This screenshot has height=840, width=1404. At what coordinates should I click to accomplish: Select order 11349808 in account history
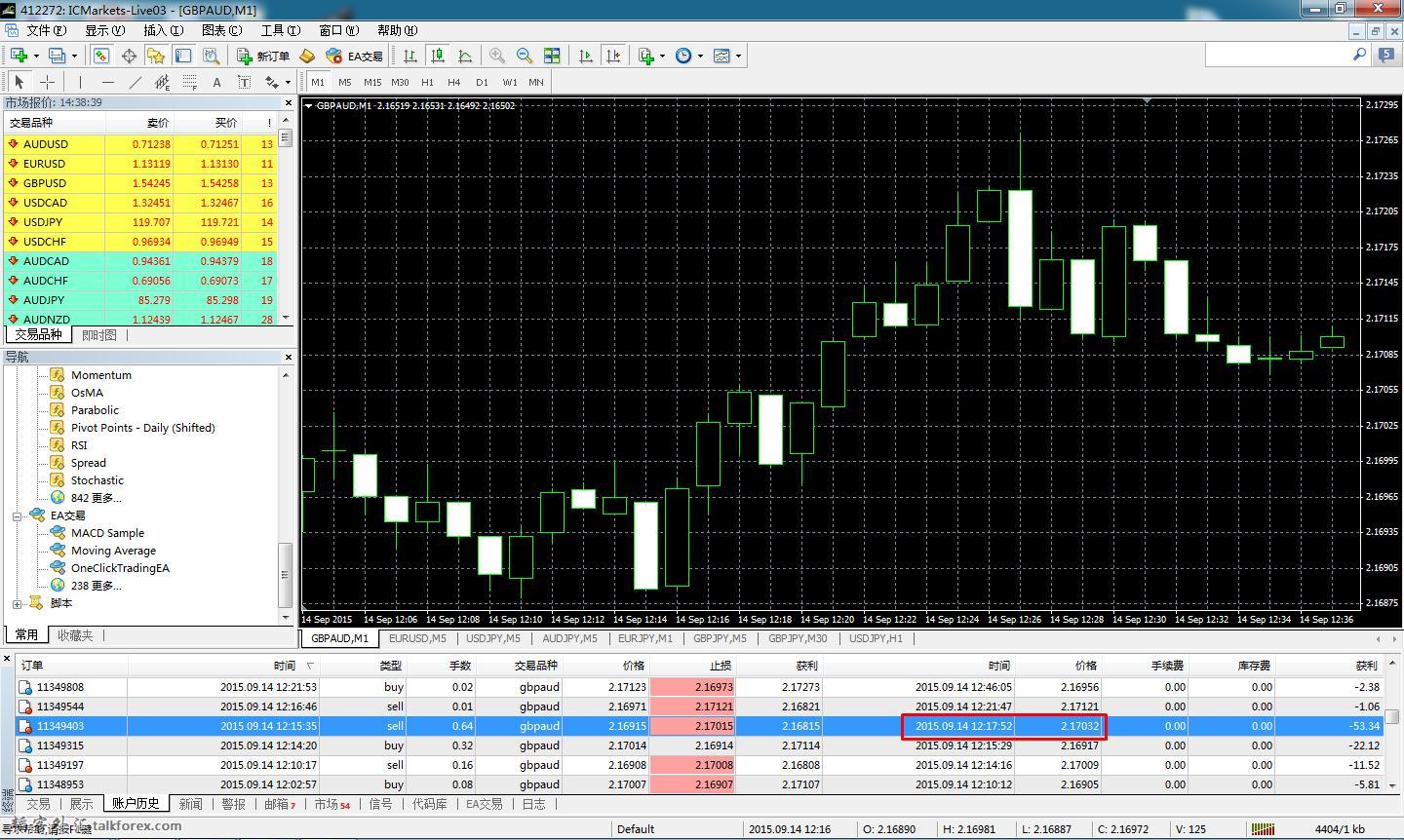(x=700, y=687)
